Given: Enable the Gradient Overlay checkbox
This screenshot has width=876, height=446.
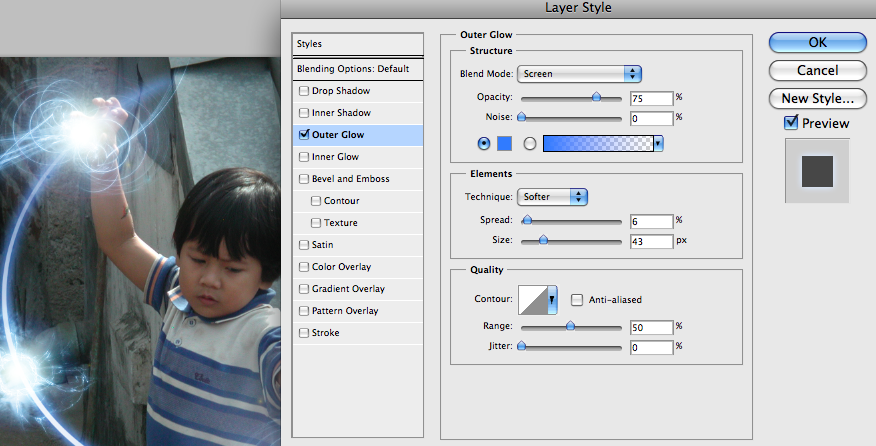Looking at the screenshot, I should coord(304,289).
